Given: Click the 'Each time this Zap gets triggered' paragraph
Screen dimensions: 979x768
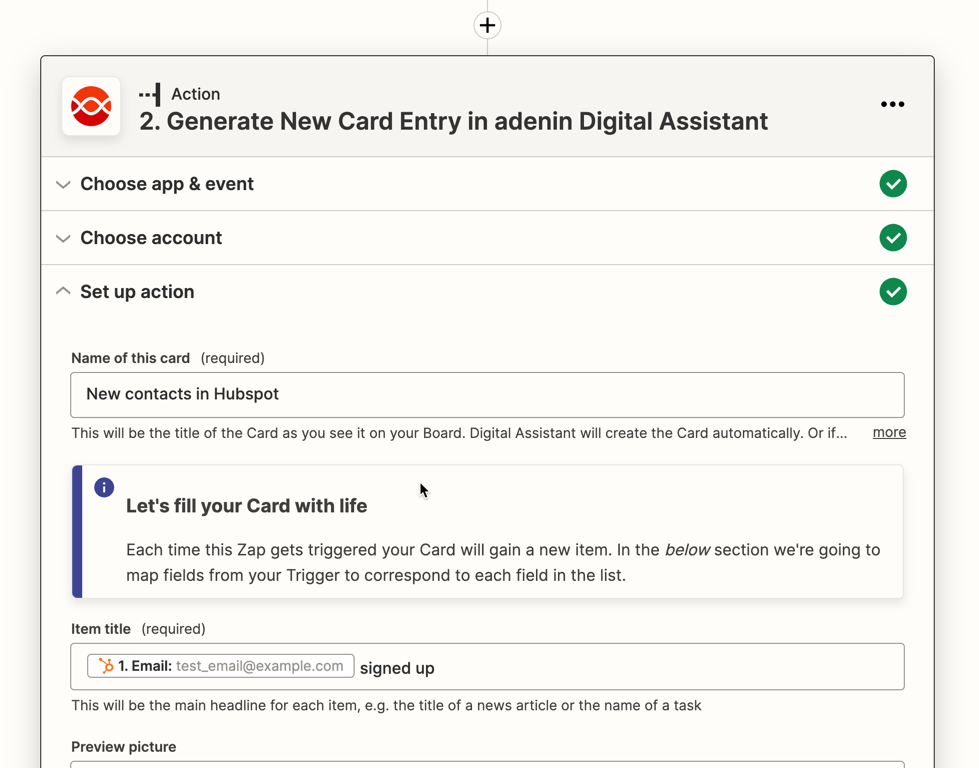Looking at the screenshot, I should 503,563.
